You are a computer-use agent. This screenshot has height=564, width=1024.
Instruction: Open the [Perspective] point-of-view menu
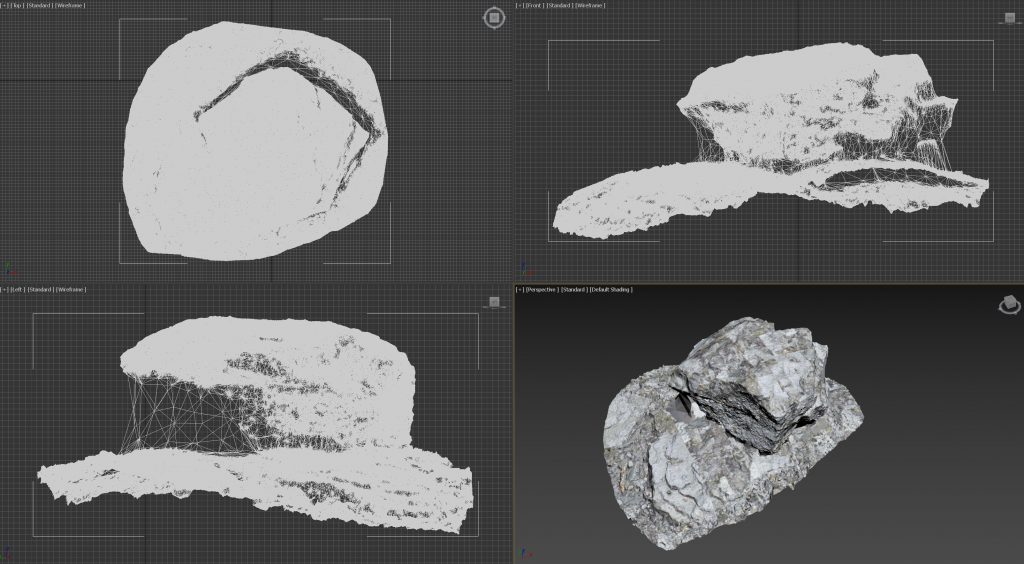click(x=543, y=290)
